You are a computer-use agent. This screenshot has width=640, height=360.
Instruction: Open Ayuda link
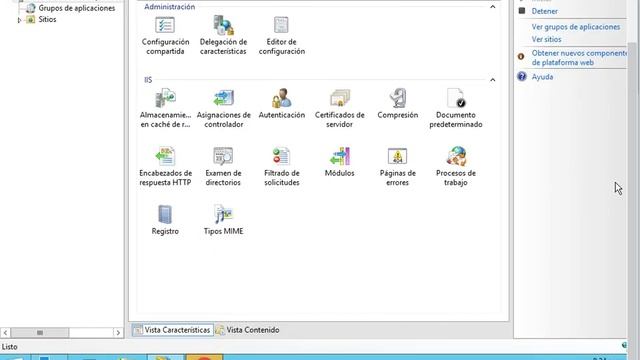point(542,77)
